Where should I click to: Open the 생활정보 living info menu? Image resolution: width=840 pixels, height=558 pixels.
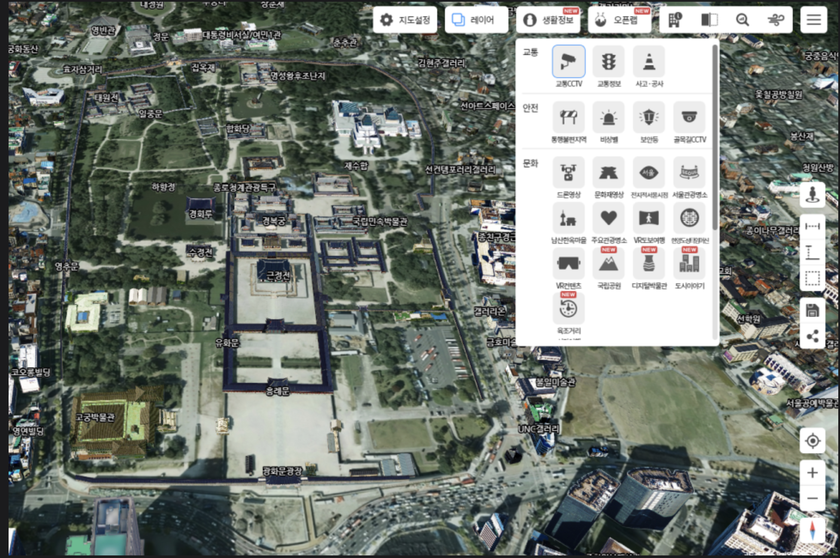(546, 20)
